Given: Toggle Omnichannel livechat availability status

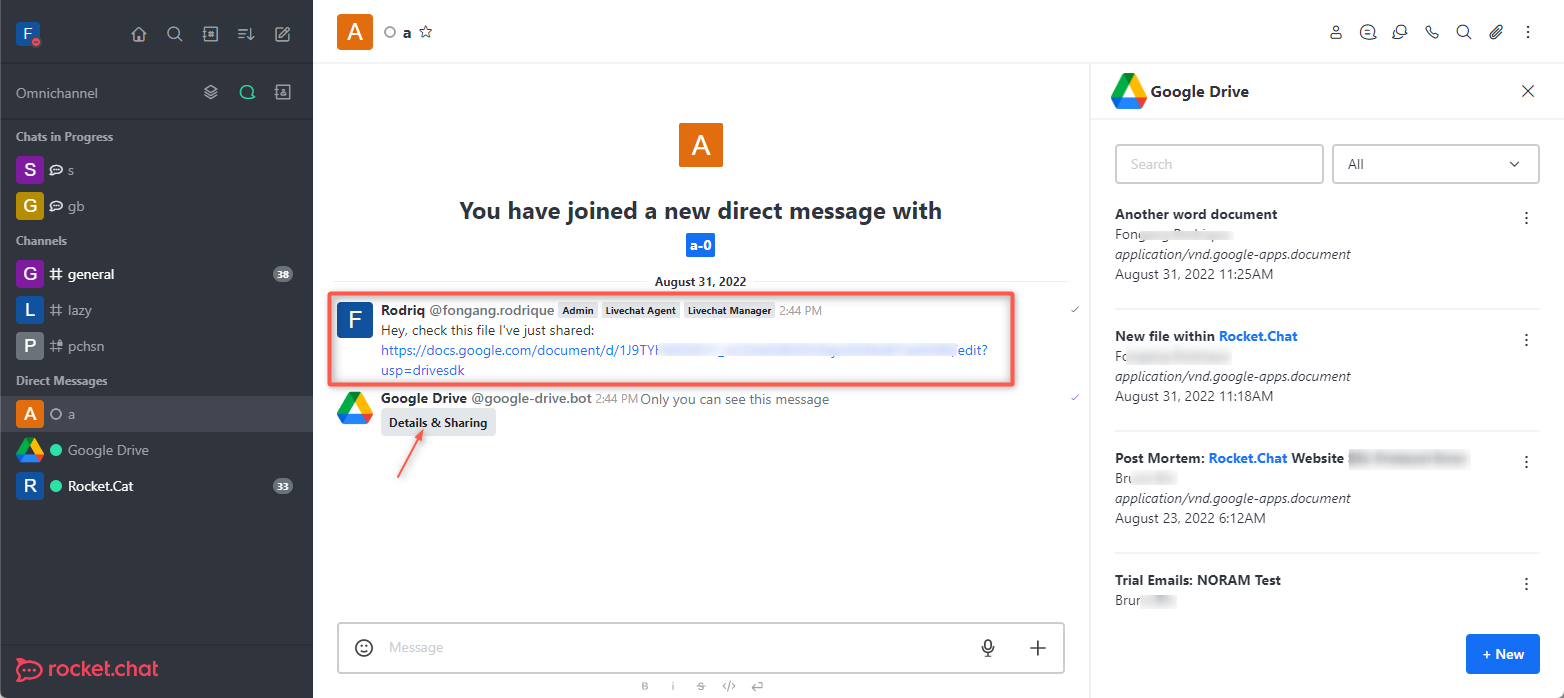Looking at the screenshot, I should pos(247,92).
